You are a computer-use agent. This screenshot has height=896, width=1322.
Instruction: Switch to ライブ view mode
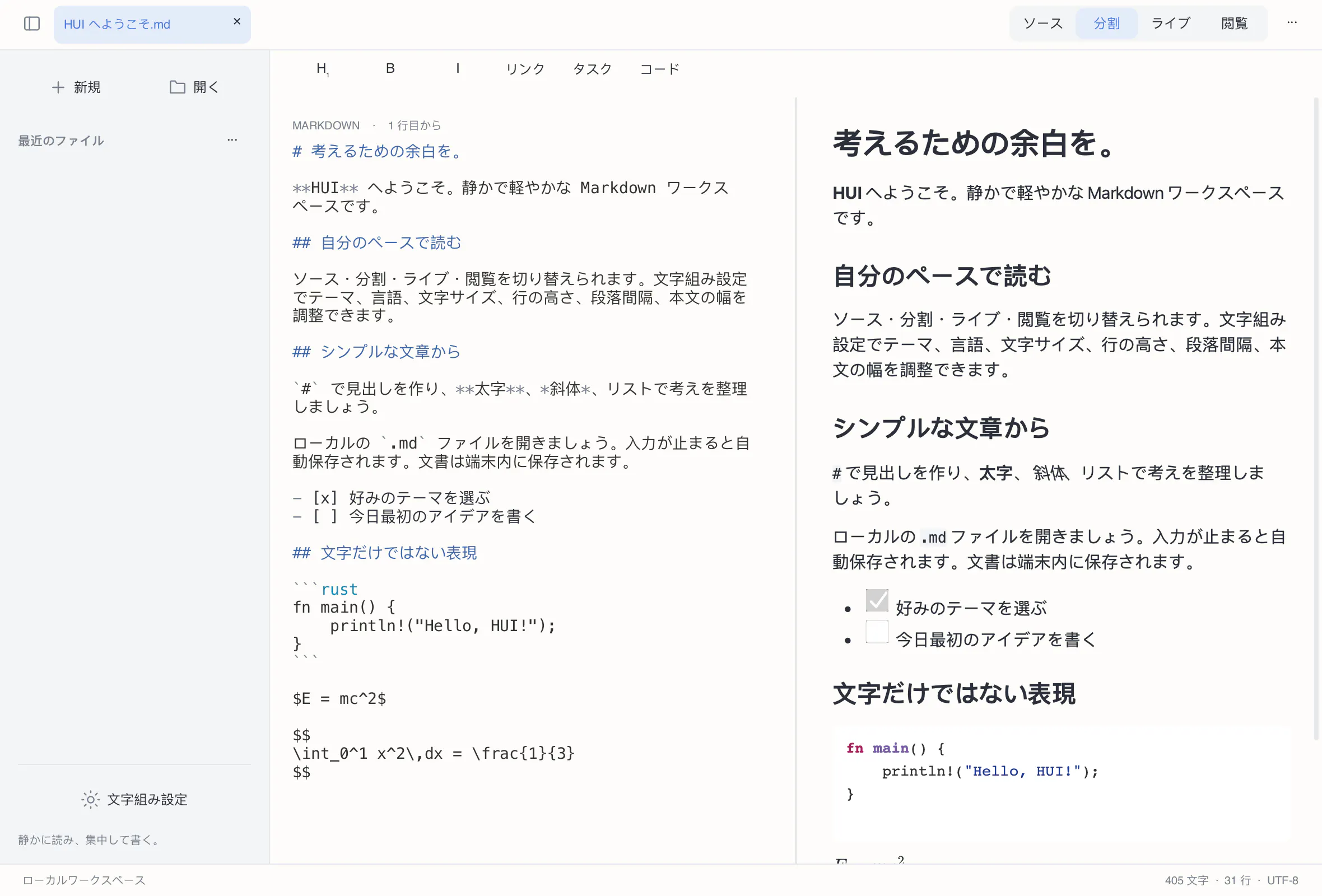click(1171, 24)
